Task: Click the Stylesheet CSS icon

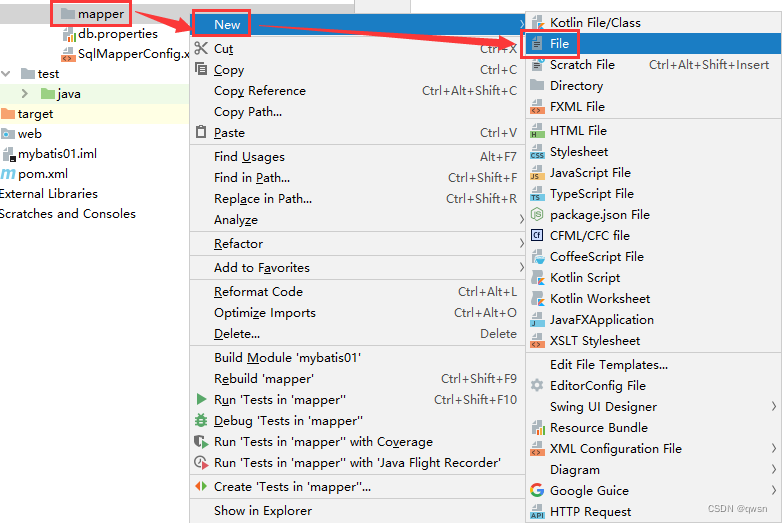Action: click(x=537, y=152)
